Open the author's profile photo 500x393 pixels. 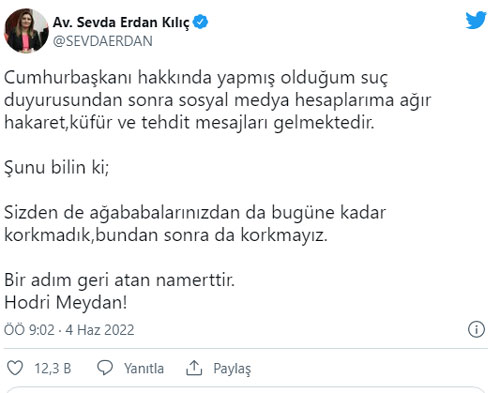[26, 30]
